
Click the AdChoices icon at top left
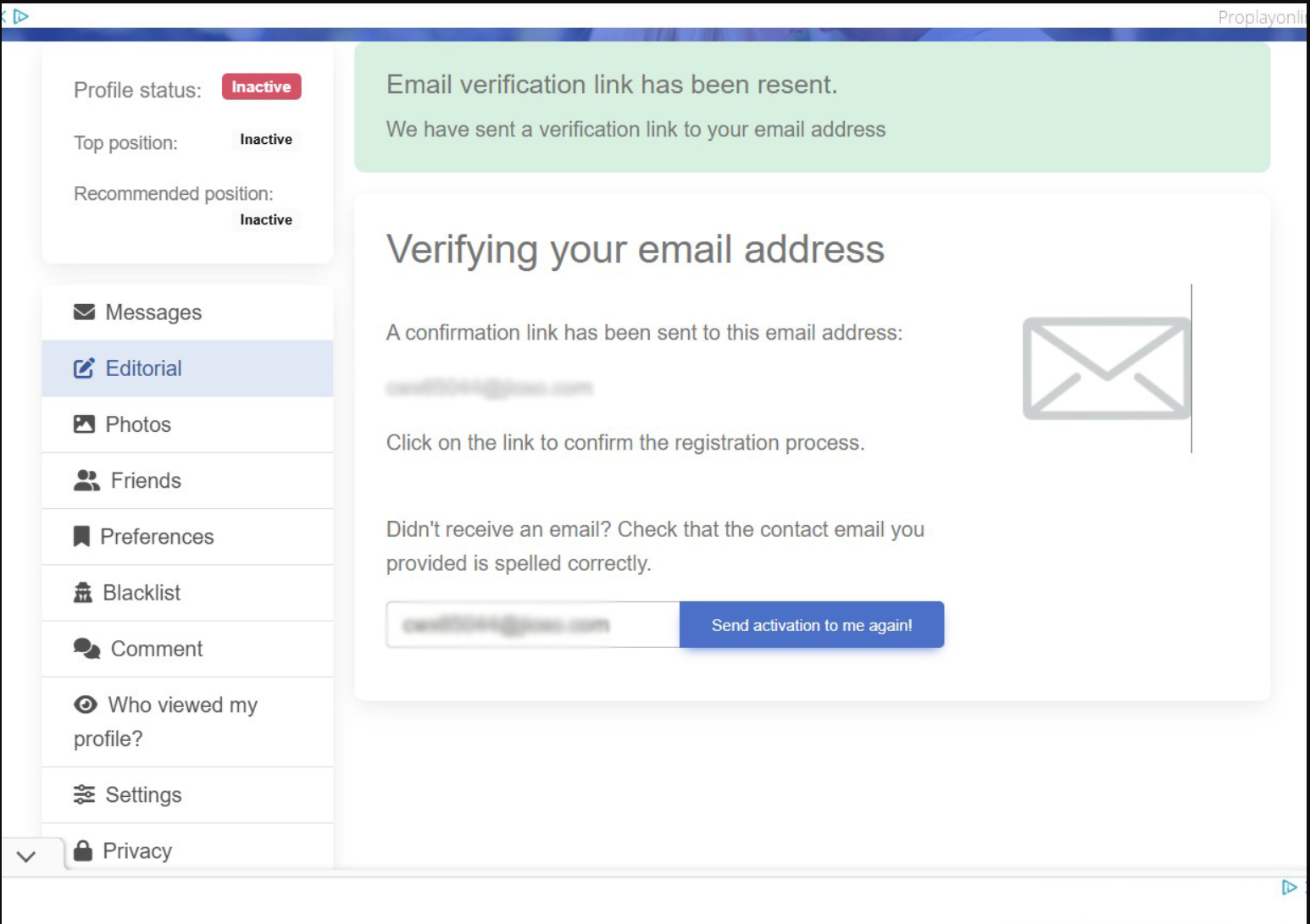pos(21,16)
